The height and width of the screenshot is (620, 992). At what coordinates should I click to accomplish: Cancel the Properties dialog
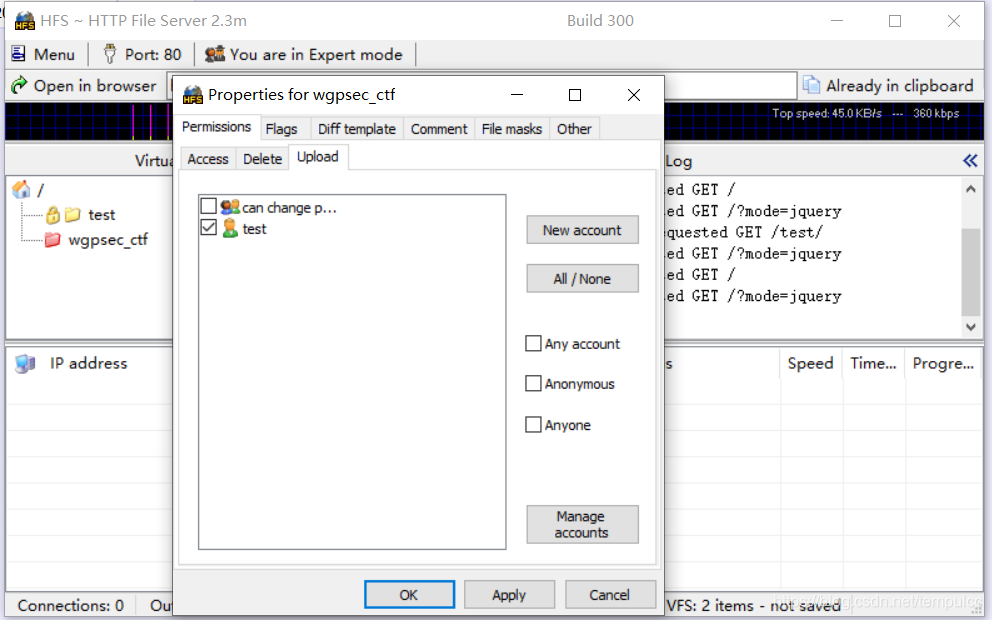pos(610,595)
